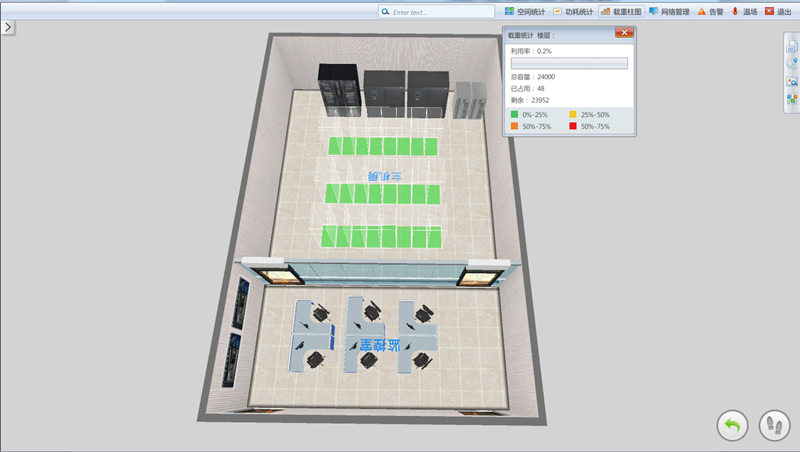
Task: Click the 告警 alarm warning icon
Action: click(710, 12)
